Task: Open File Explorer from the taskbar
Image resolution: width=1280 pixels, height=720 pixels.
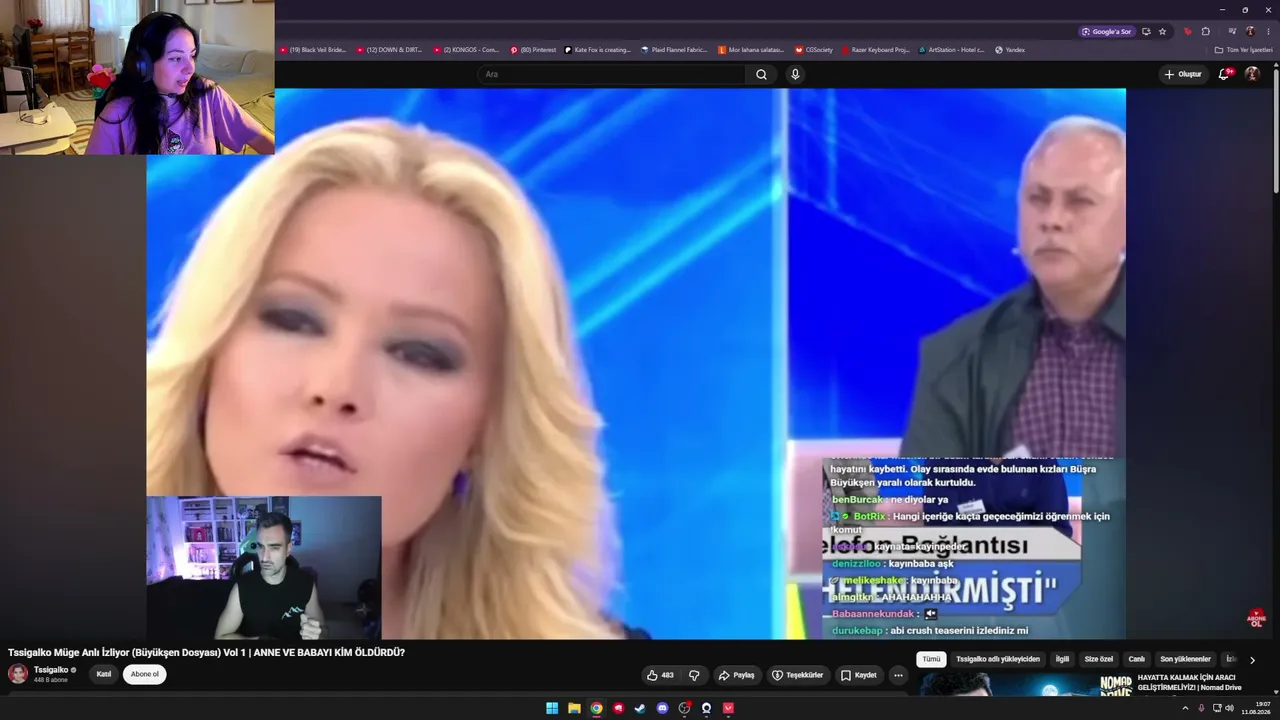Action: pyautogui.click(x=574, y=708)
